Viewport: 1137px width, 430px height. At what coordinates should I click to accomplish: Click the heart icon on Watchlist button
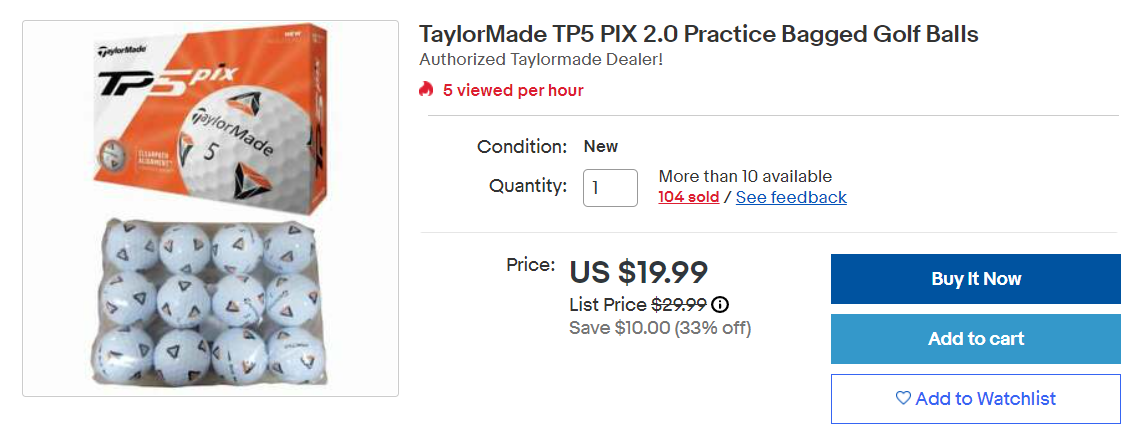coord(903,398)
